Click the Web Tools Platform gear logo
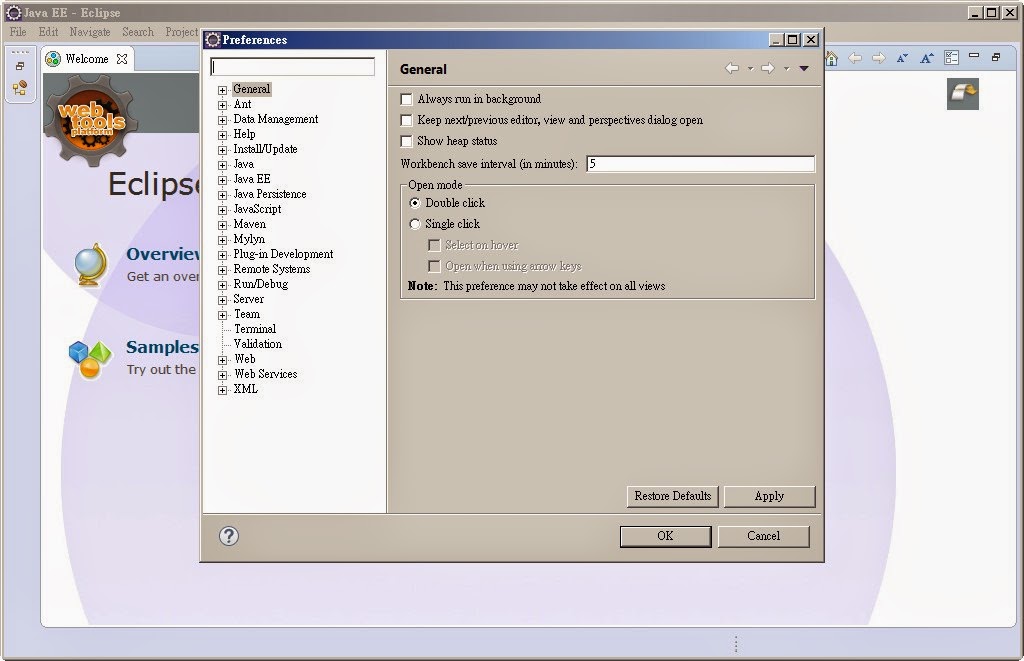Screen dimensions: 1024x661 [x=91, y=120]
